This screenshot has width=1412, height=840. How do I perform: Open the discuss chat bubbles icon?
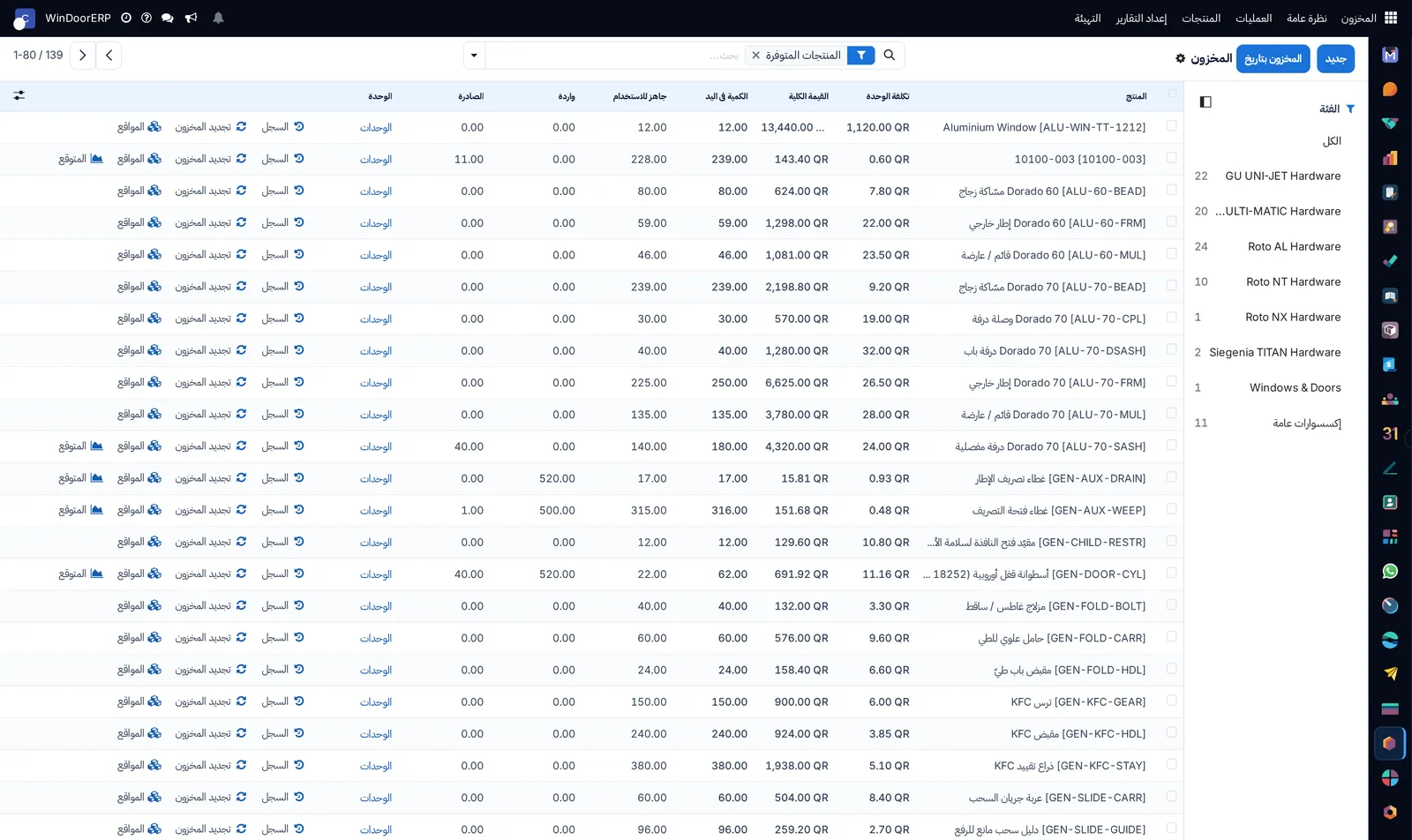168,18
